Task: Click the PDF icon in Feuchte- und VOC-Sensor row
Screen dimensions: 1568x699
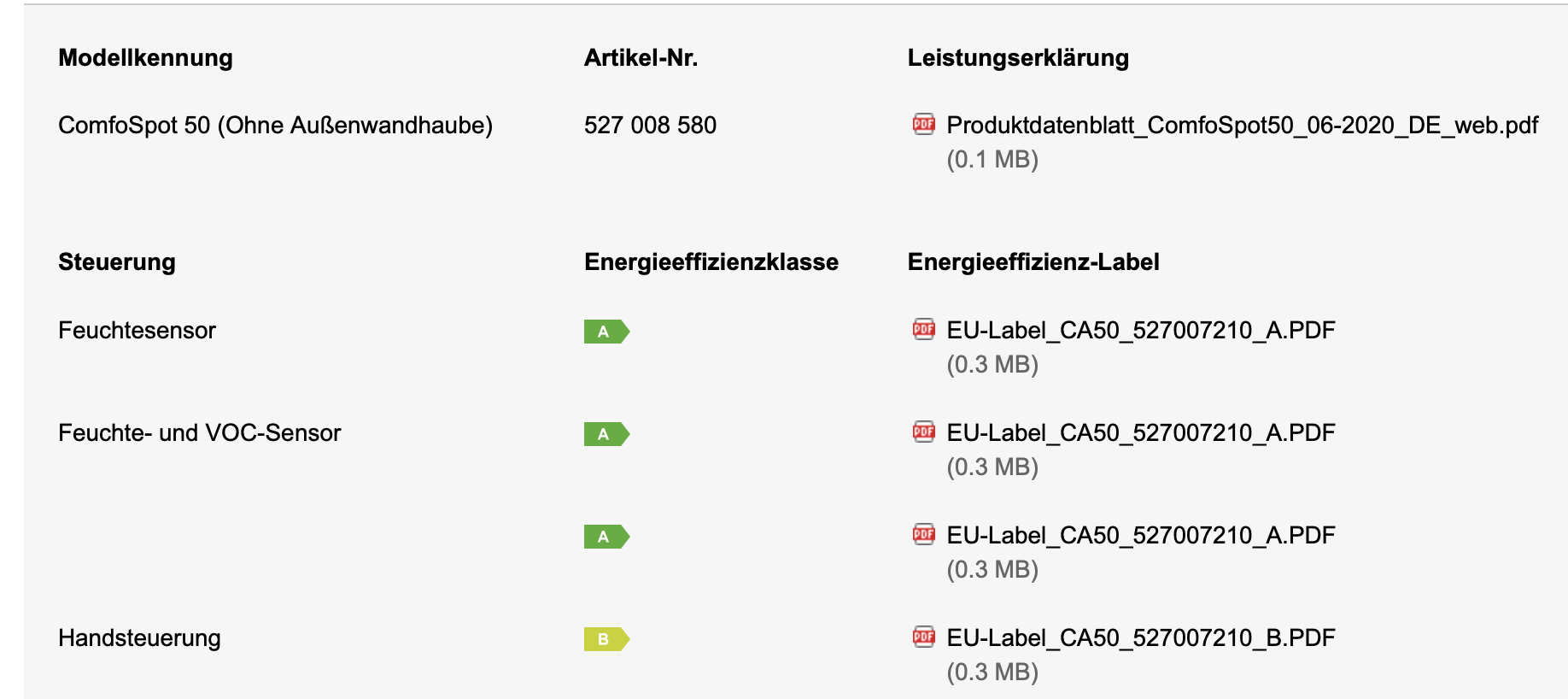Action: (x=923, y=432)
